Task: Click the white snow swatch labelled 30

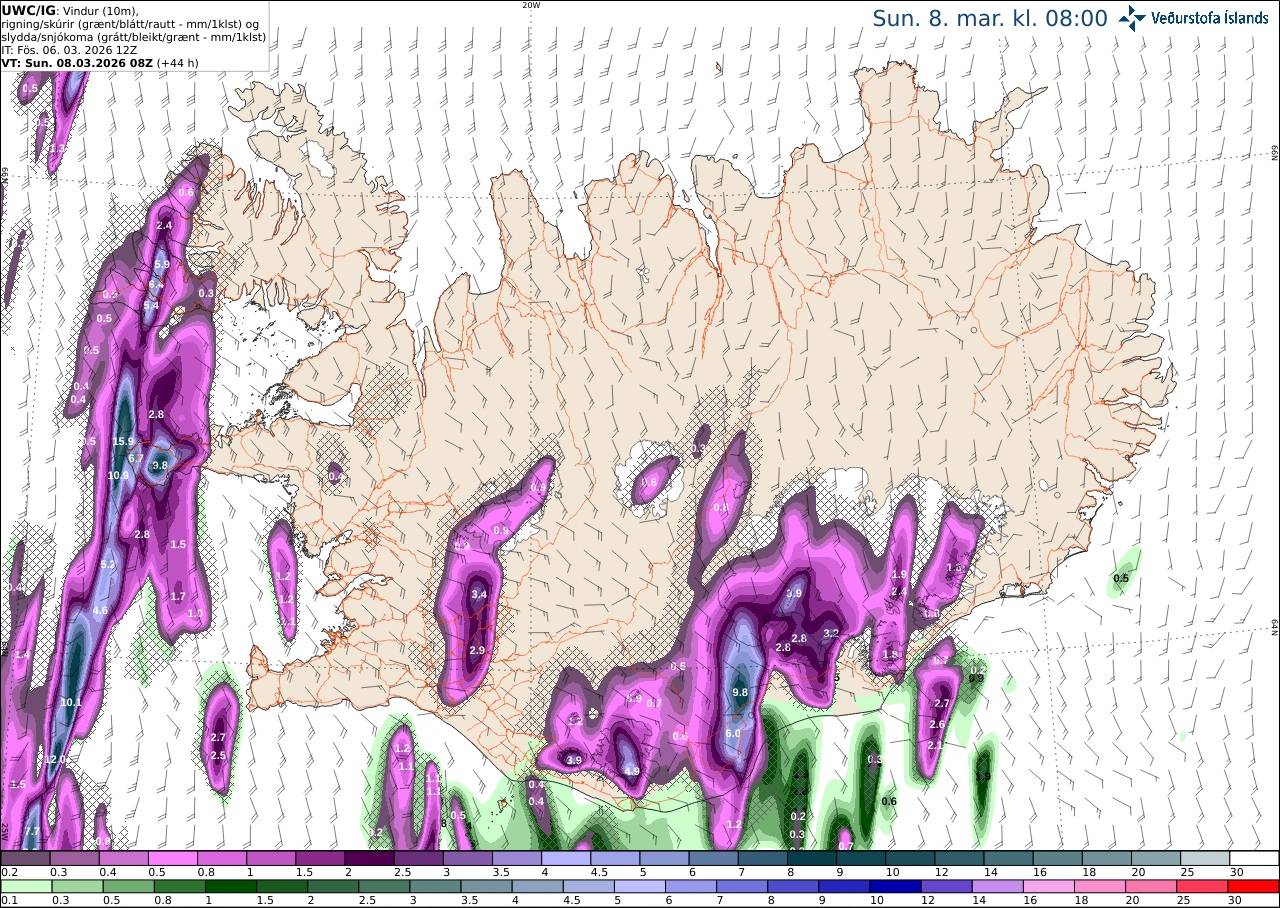Action: 1254,858
